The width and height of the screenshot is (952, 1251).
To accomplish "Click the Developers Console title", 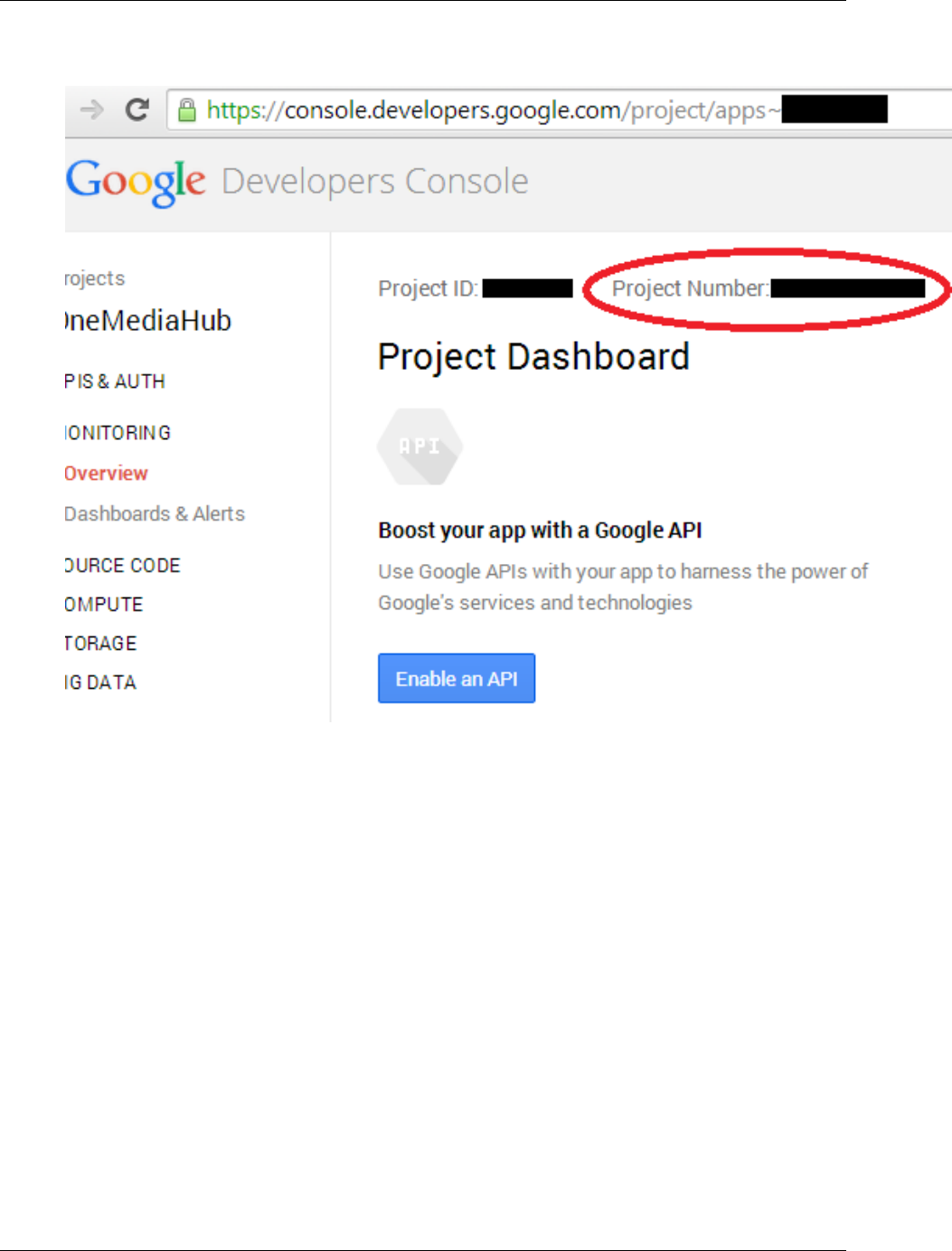I will pyautogui.click(x=374, y=182).
